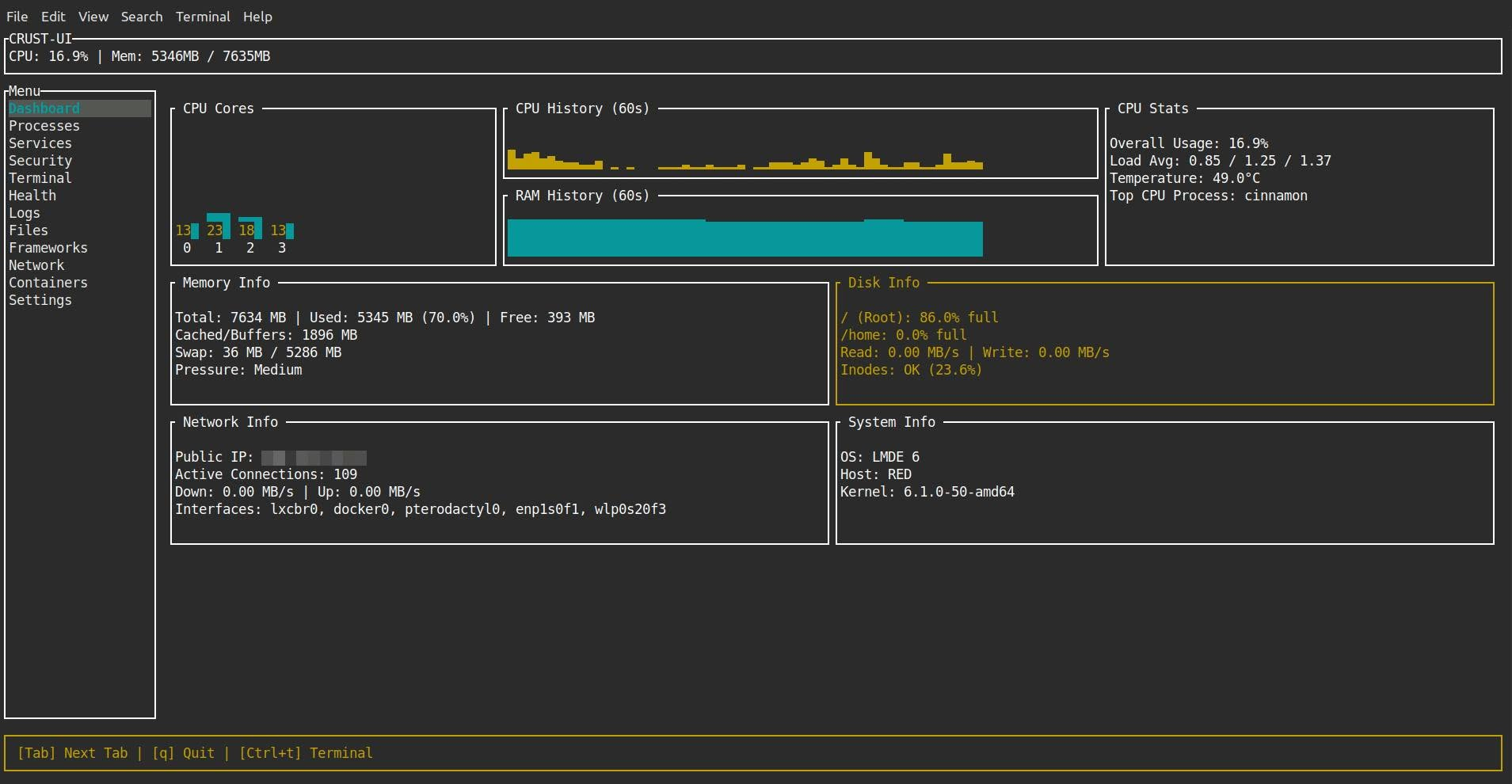Click the [q] Quit hint
Viewport: 1512px width, 784px height.
click(x=183, y=753)
